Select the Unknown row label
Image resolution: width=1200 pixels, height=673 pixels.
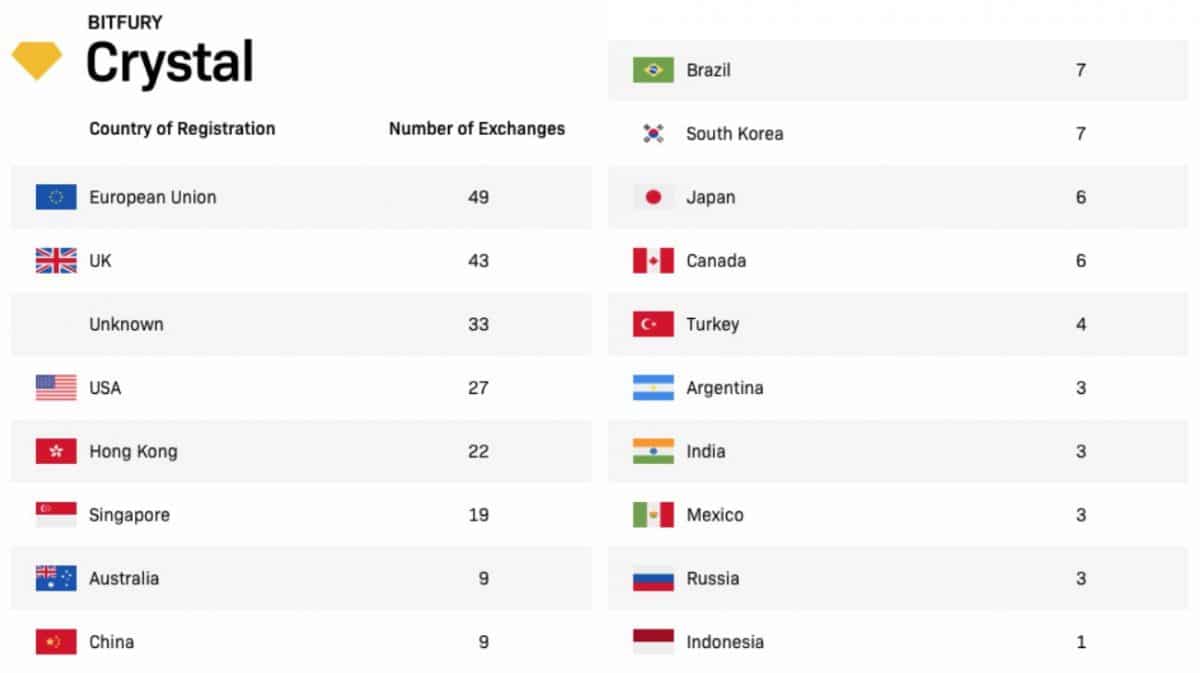[x=126, y=324]
